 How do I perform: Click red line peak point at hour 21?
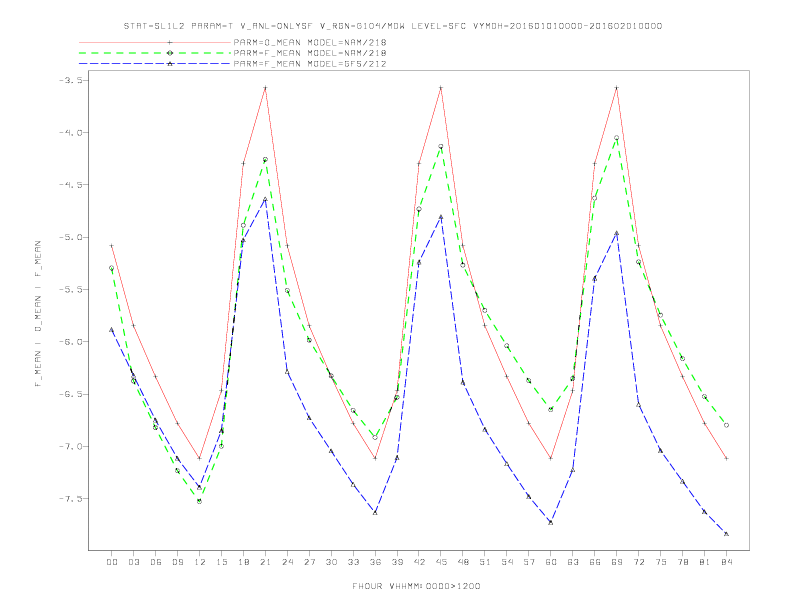pyautogui.click(x=265, y=88)
